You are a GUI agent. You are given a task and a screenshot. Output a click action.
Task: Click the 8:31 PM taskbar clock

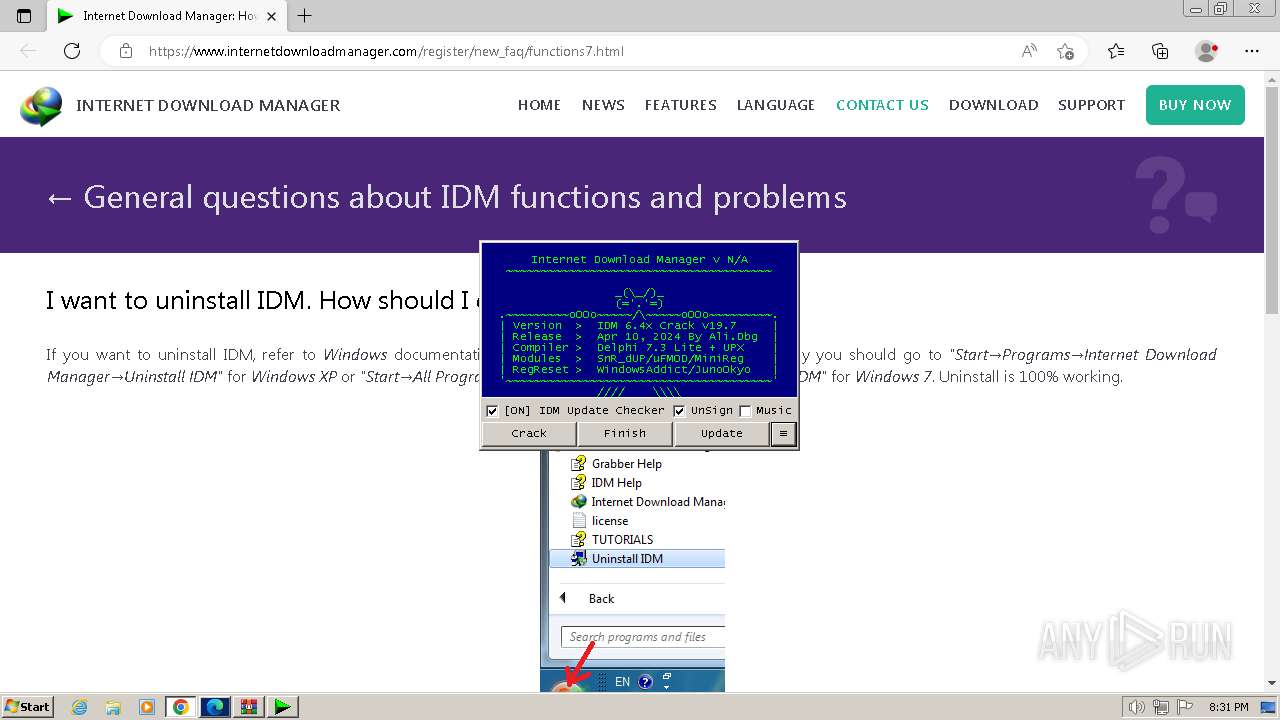pyautogui.click(x=1229, y=707)
